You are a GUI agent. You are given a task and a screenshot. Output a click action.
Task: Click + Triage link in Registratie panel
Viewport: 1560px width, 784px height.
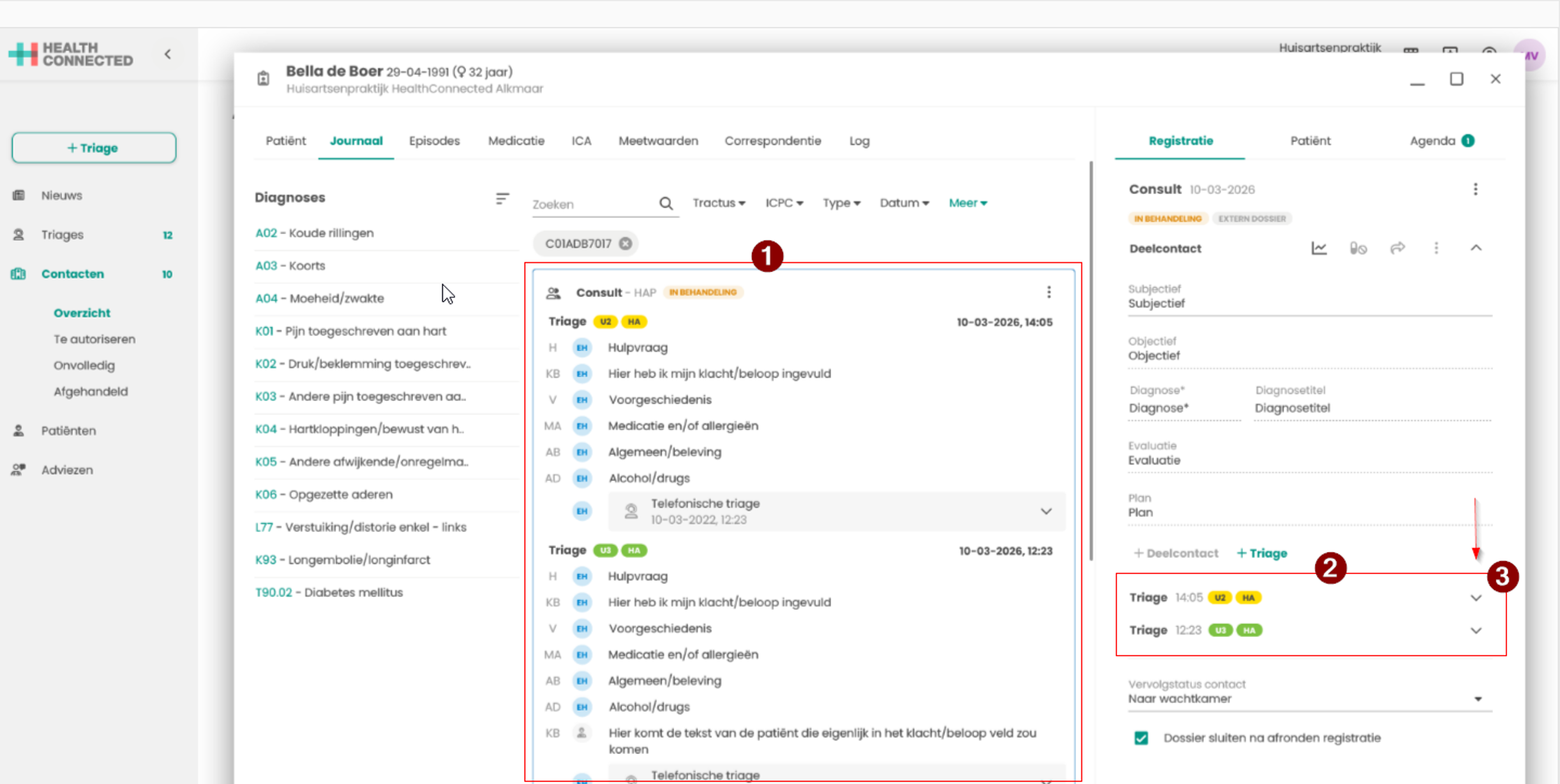(1262, 553)
